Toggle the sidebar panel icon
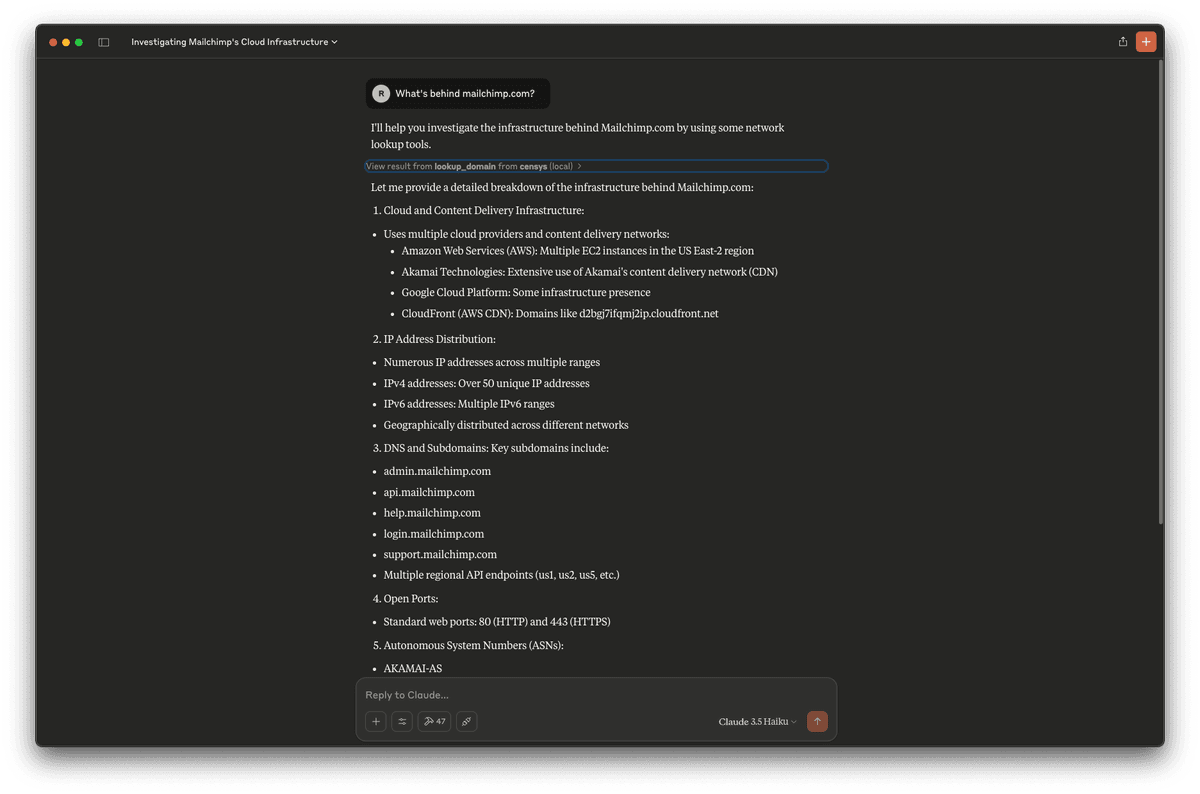Screen dimensions: 1200x794 104,42
